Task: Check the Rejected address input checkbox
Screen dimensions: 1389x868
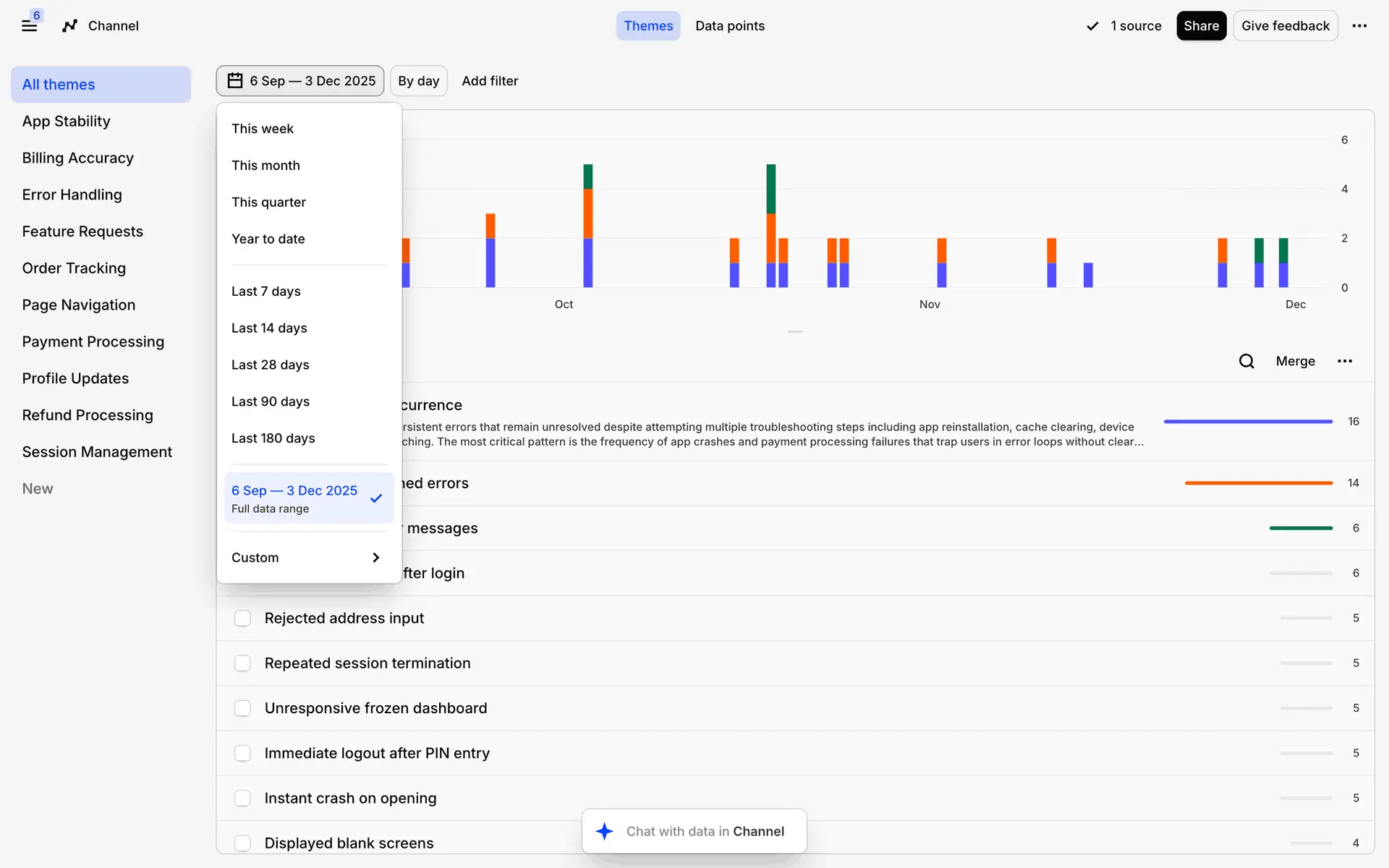Action: [x=242, y=618]
